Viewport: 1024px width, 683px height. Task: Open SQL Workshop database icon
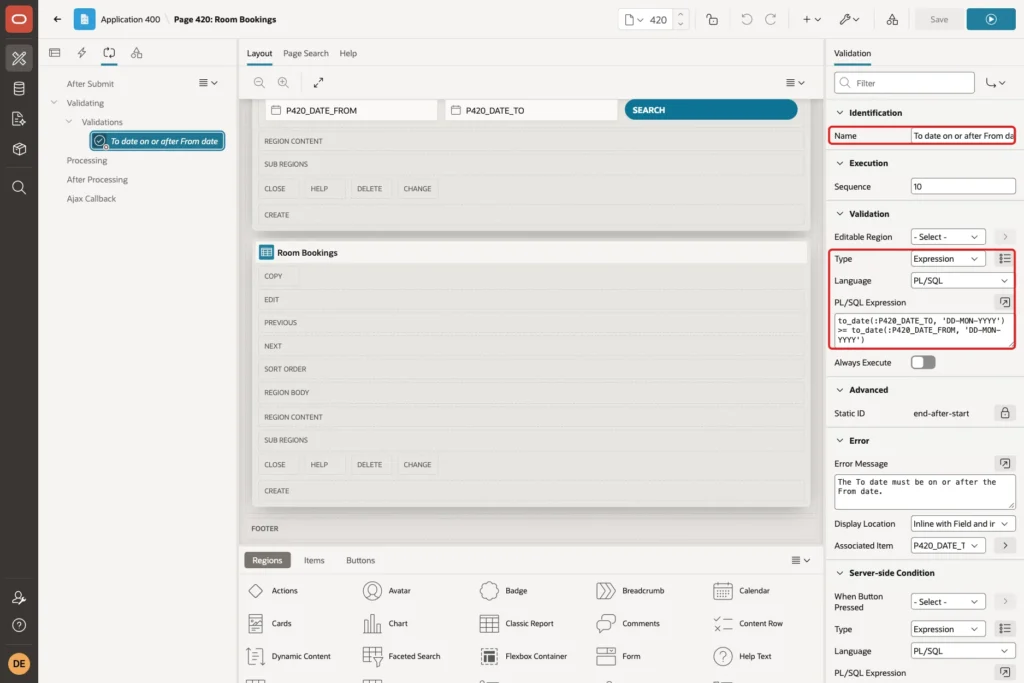(19, 89)
